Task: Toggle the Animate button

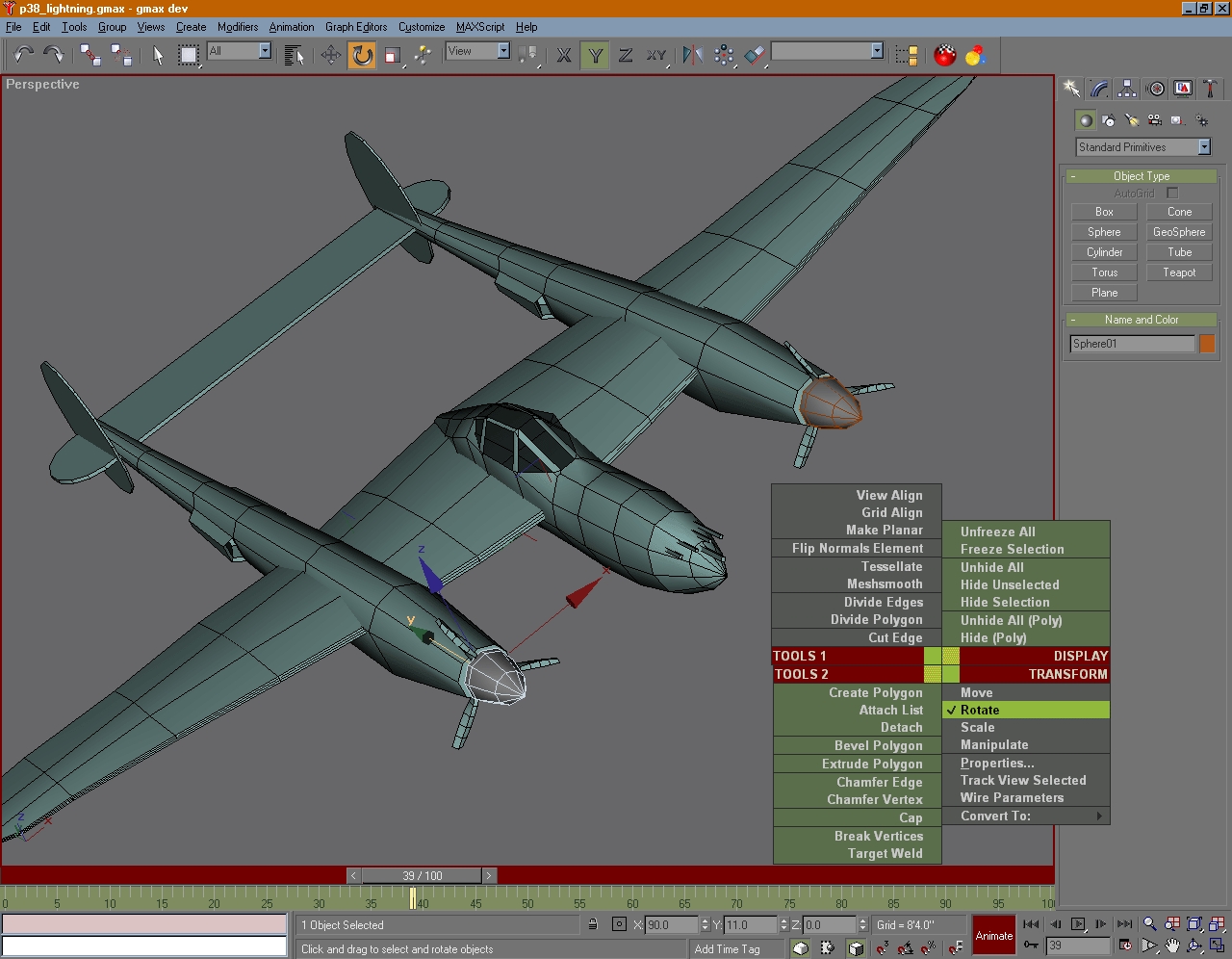Action: [993, 935]
